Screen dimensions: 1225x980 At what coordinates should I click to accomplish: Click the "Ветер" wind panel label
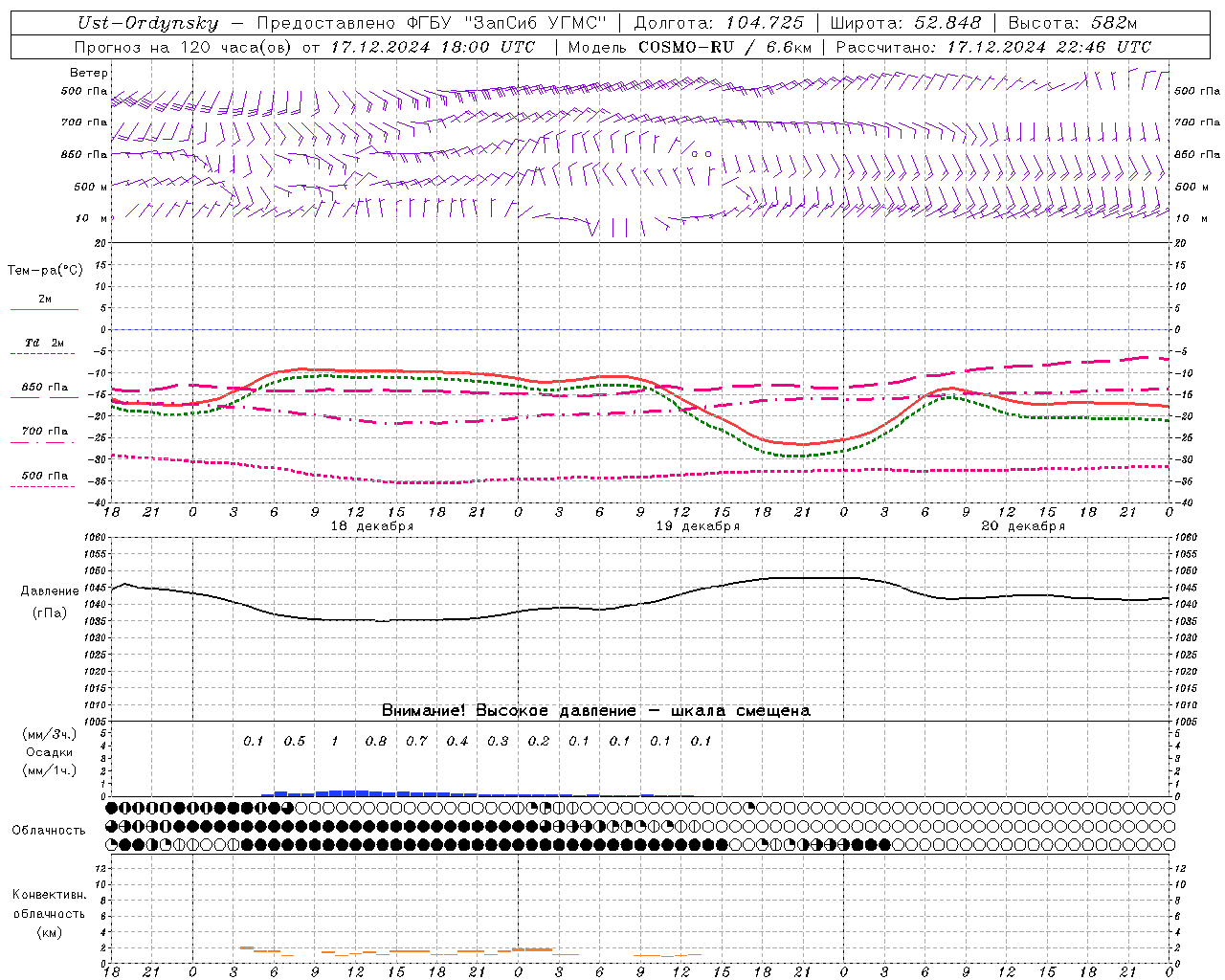tap(89, 73)
